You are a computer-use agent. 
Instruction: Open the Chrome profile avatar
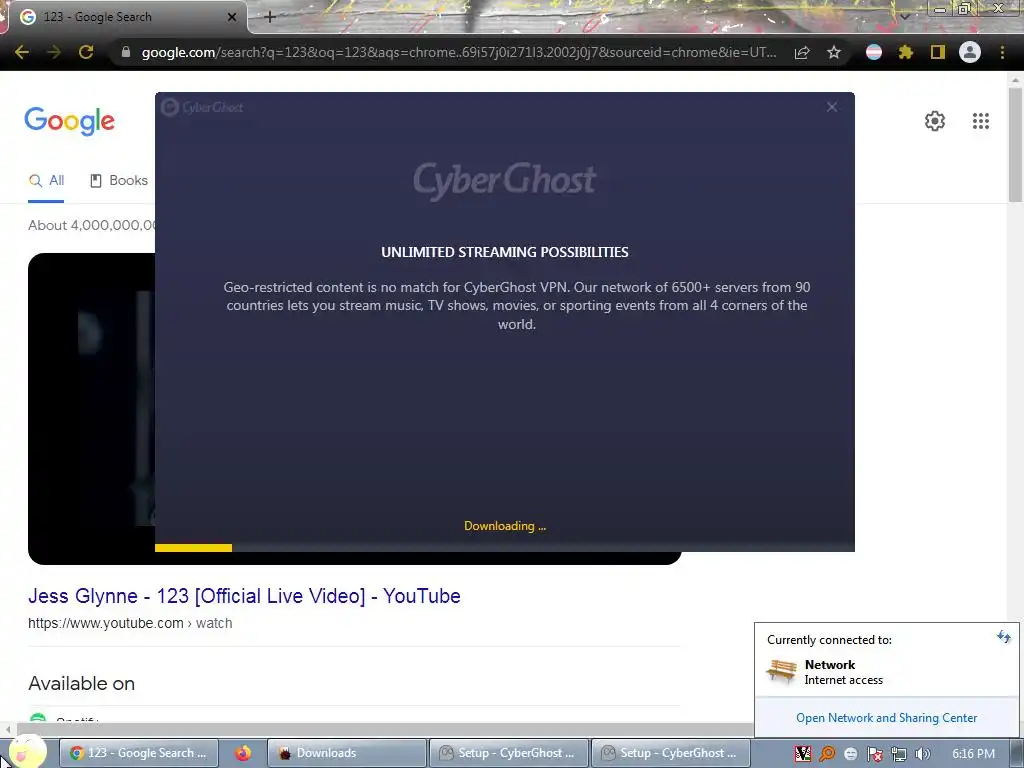(x=970, y=52)
